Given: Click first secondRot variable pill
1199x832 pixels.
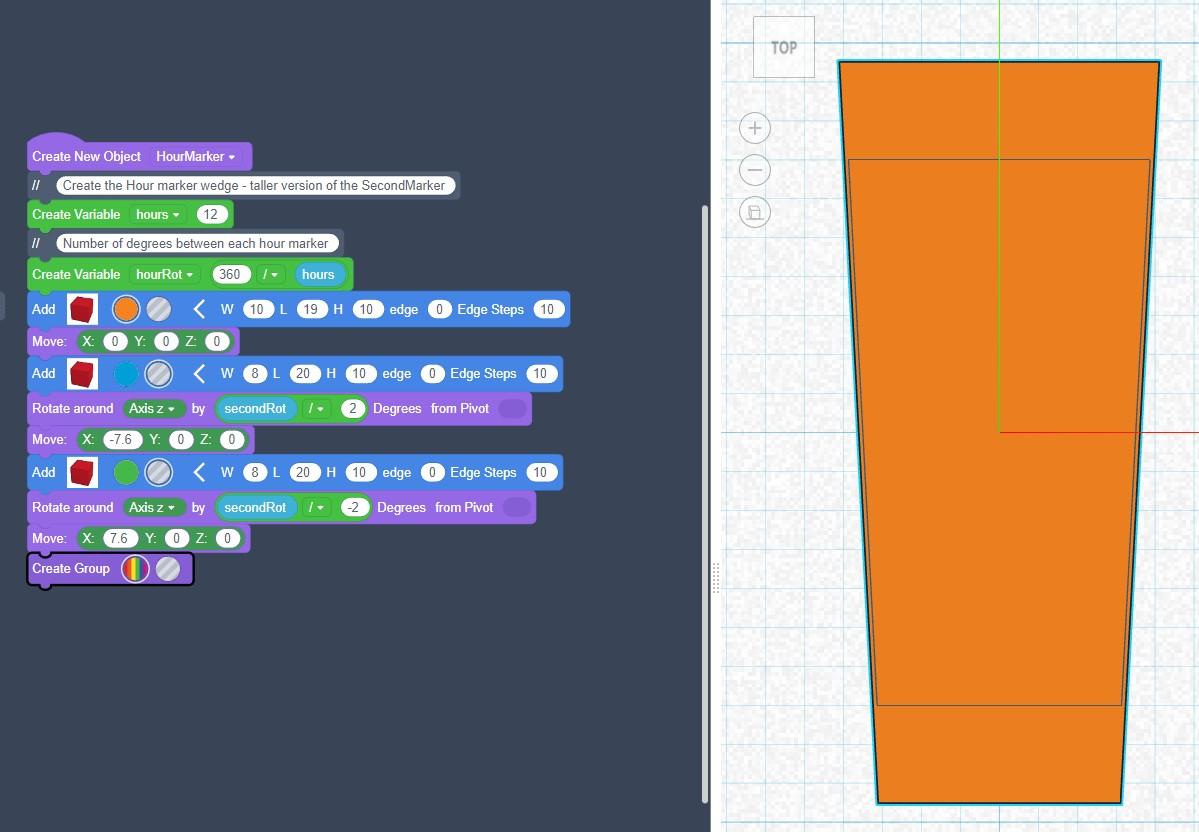Looking at the screenshot, I should 255,408.
